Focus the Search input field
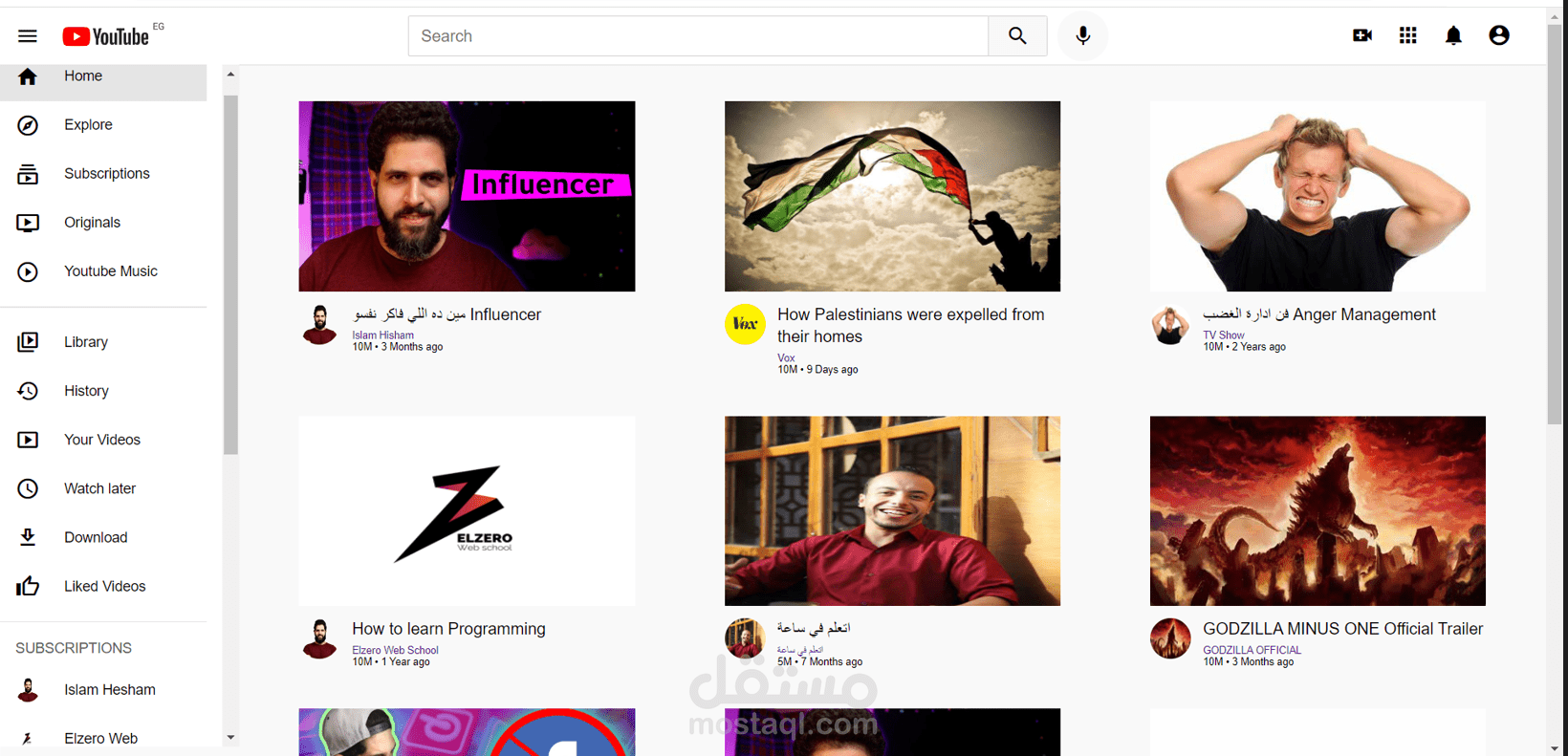 [698, 36]
